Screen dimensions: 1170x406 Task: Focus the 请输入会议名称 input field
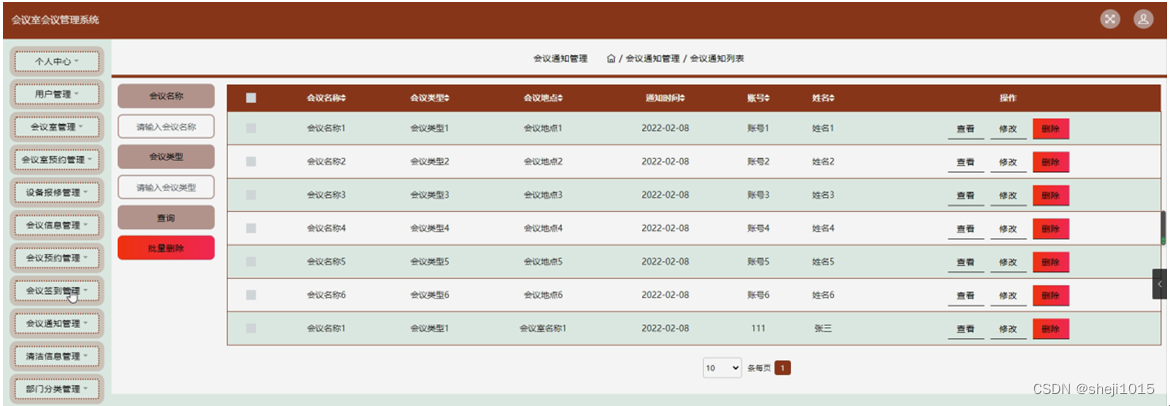point(166,127)
